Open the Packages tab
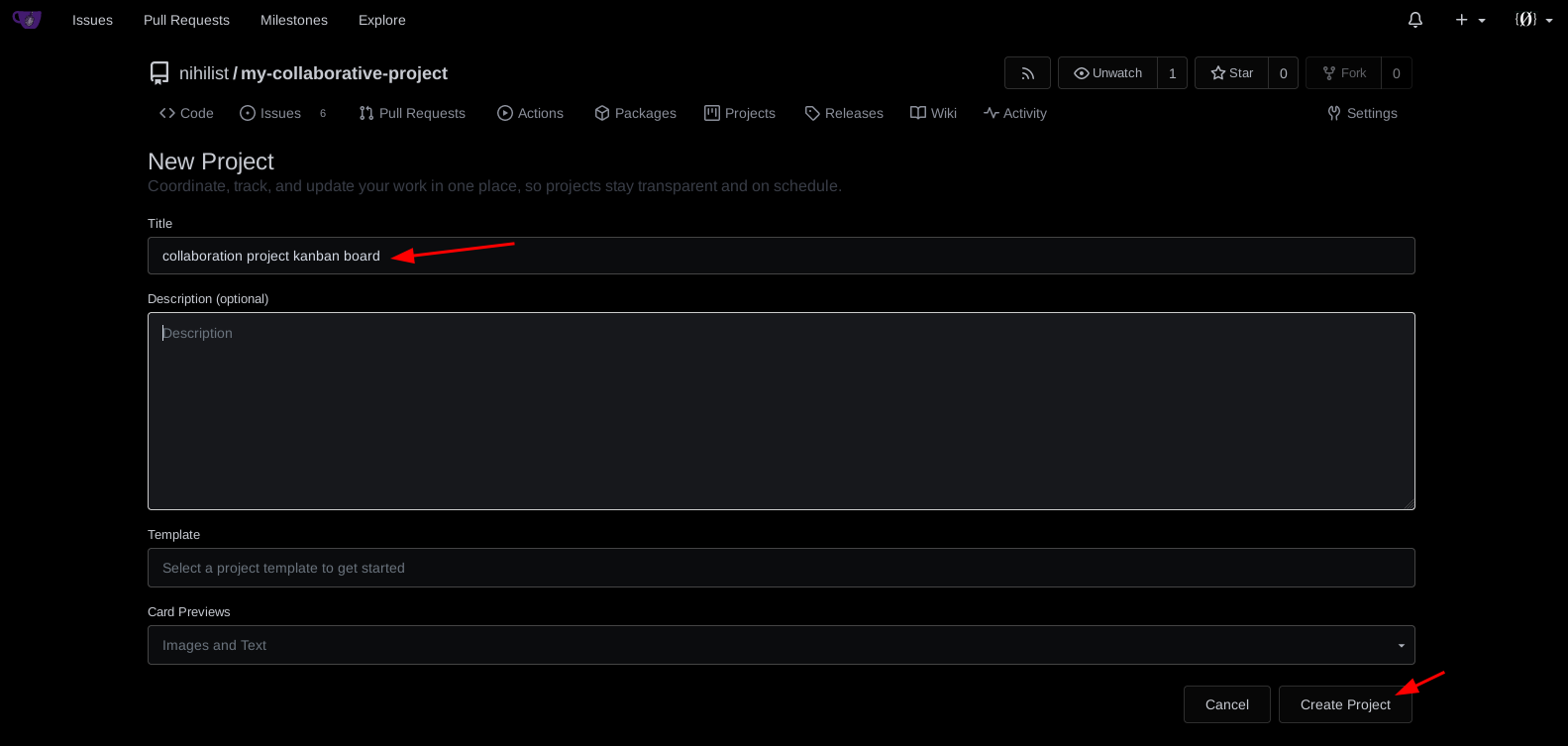1568x746 pixels. tap(635, 113)
